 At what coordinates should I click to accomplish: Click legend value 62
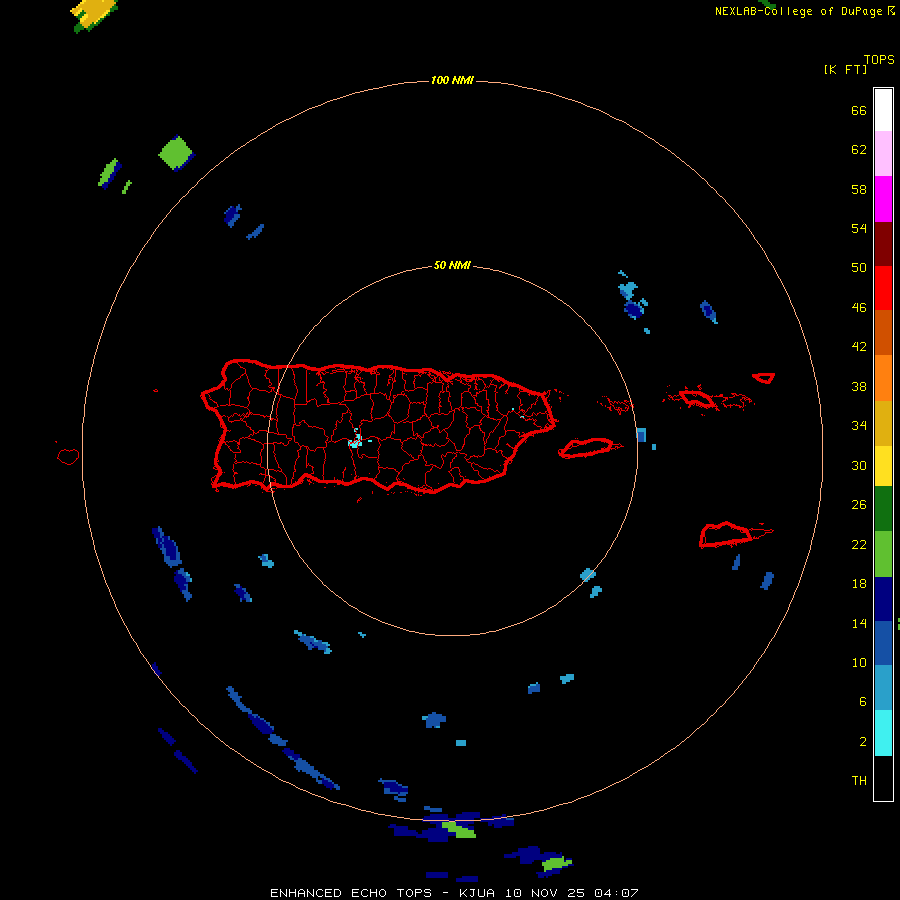[x=859, y=149]
